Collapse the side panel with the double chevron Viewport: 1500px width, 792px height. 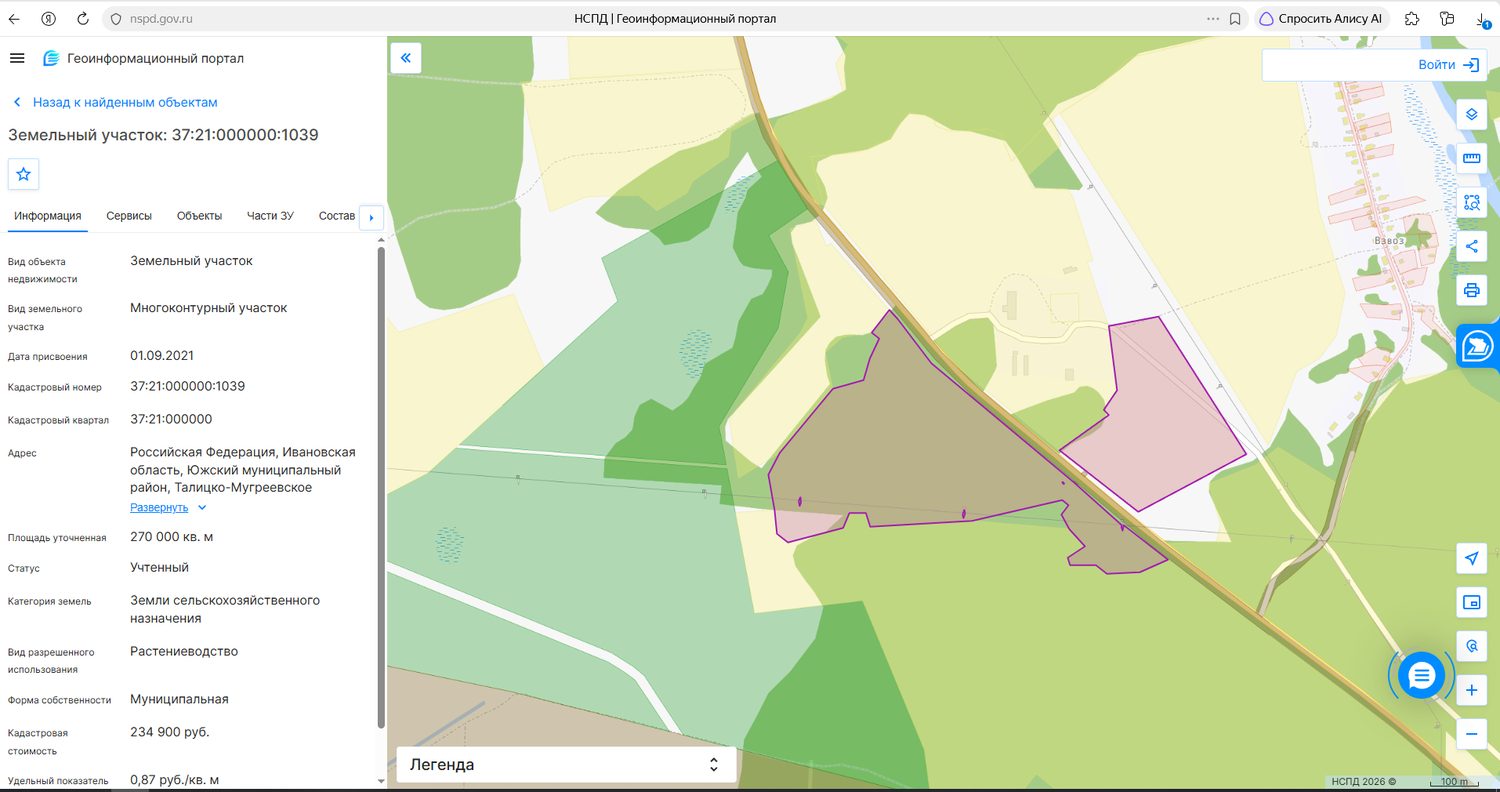pyautogui.click(x=406, y=58)
